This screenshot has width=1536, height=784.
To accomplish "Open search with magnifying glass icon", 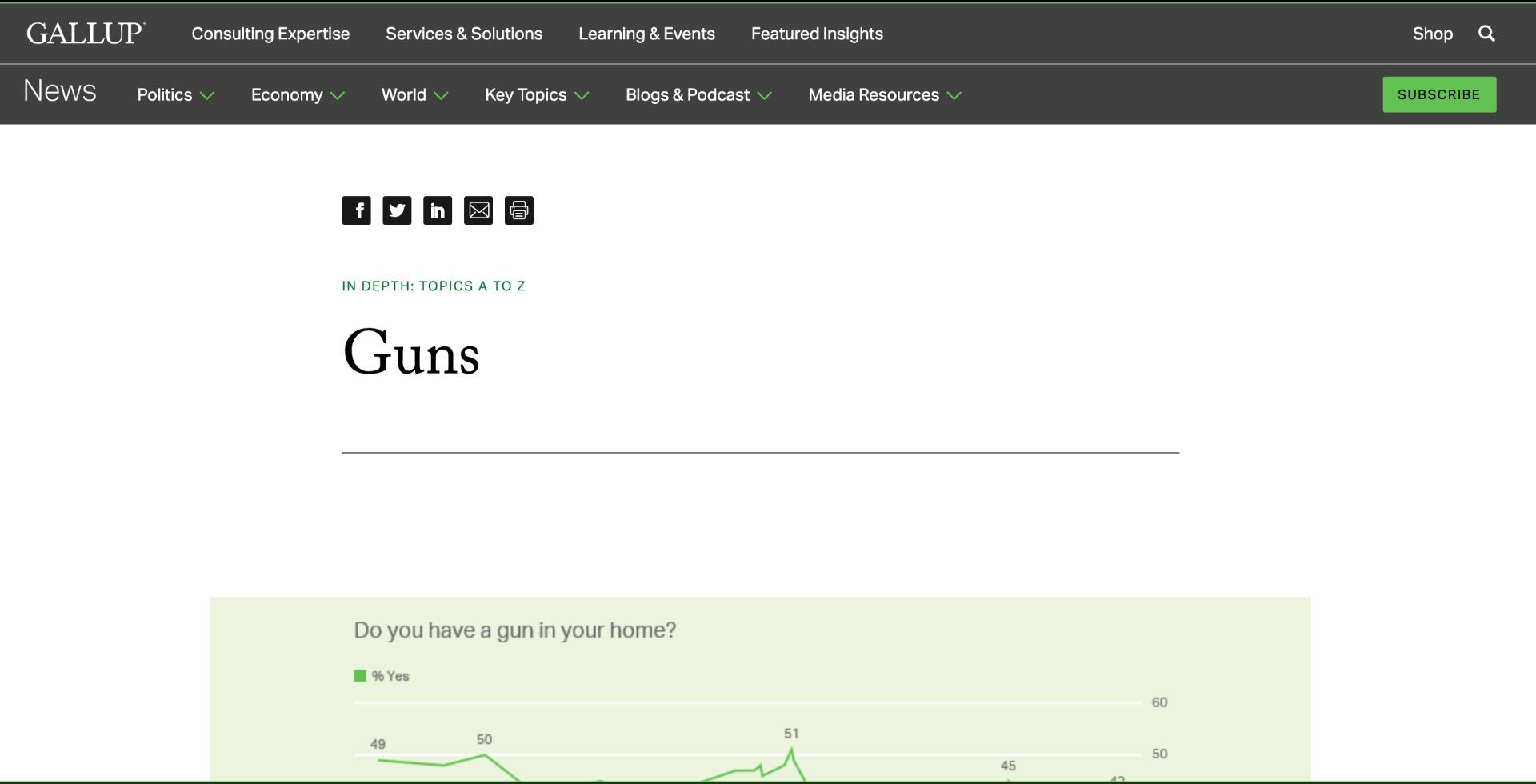I will coord(1486,34).
